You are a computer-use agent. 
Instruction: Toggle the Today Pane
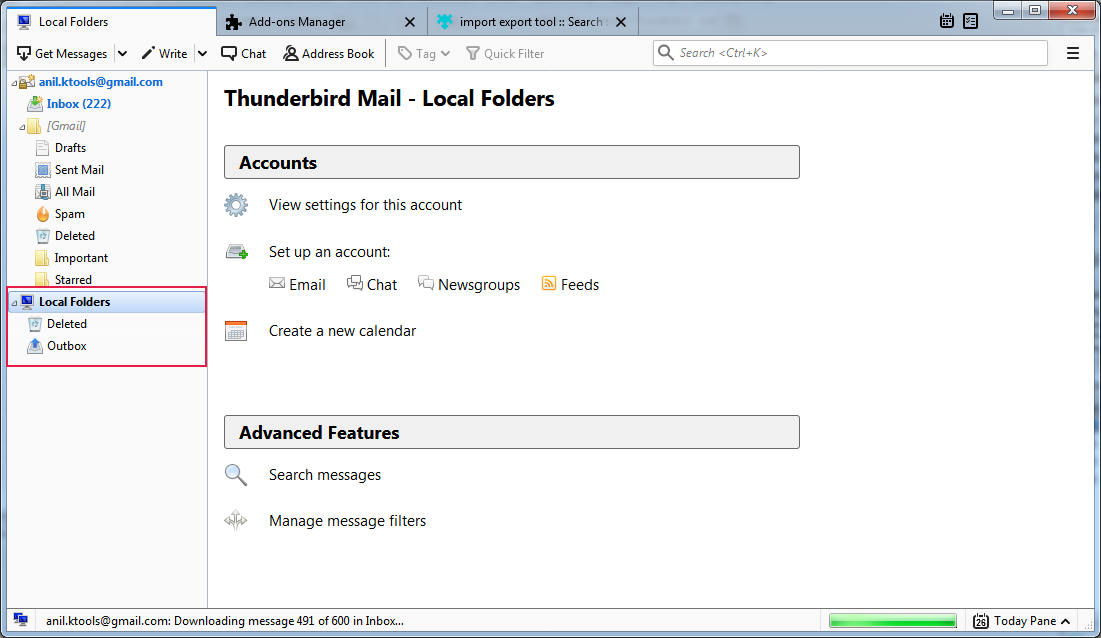pos(1022,620)
